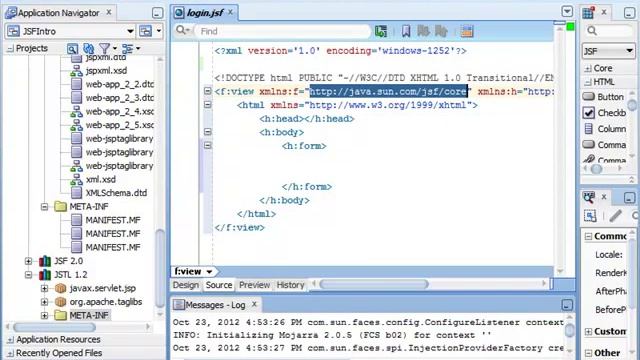Click the search magnifier in Projects toolbar

pyautogui.click(x=72, y=49)
